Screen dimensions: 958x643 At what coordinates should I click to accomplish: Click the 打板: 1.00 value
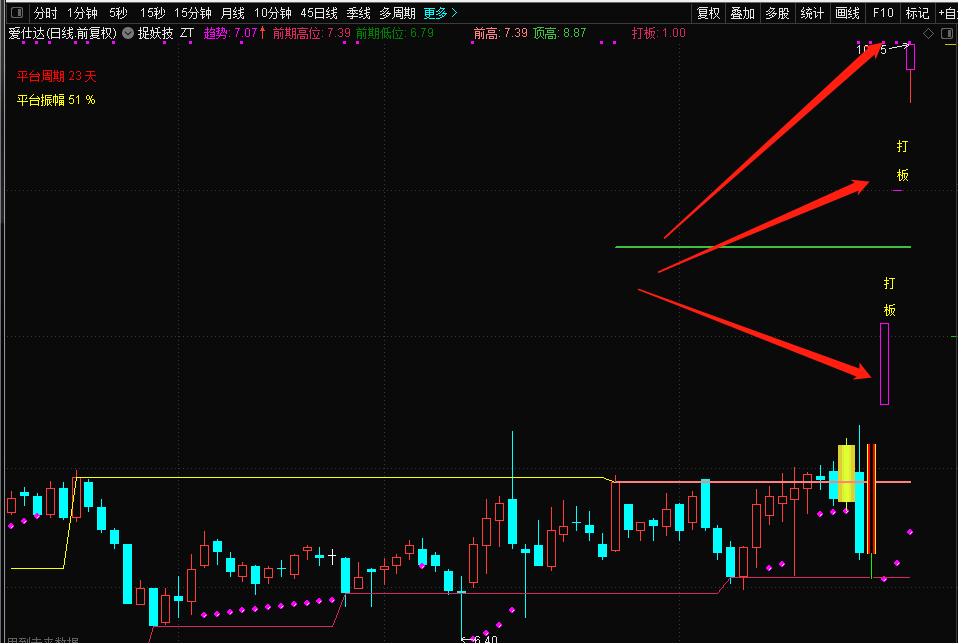tap(659, 33)
